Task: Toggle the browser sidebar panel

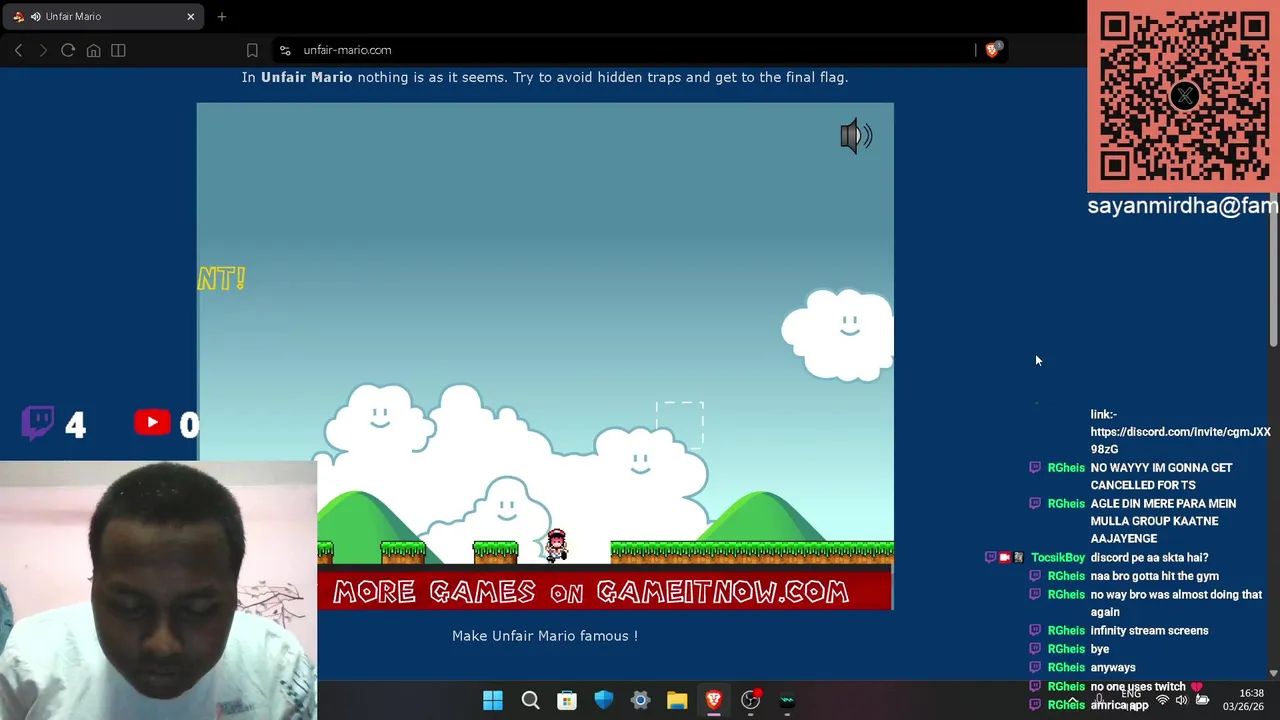Action: [118, 50]
